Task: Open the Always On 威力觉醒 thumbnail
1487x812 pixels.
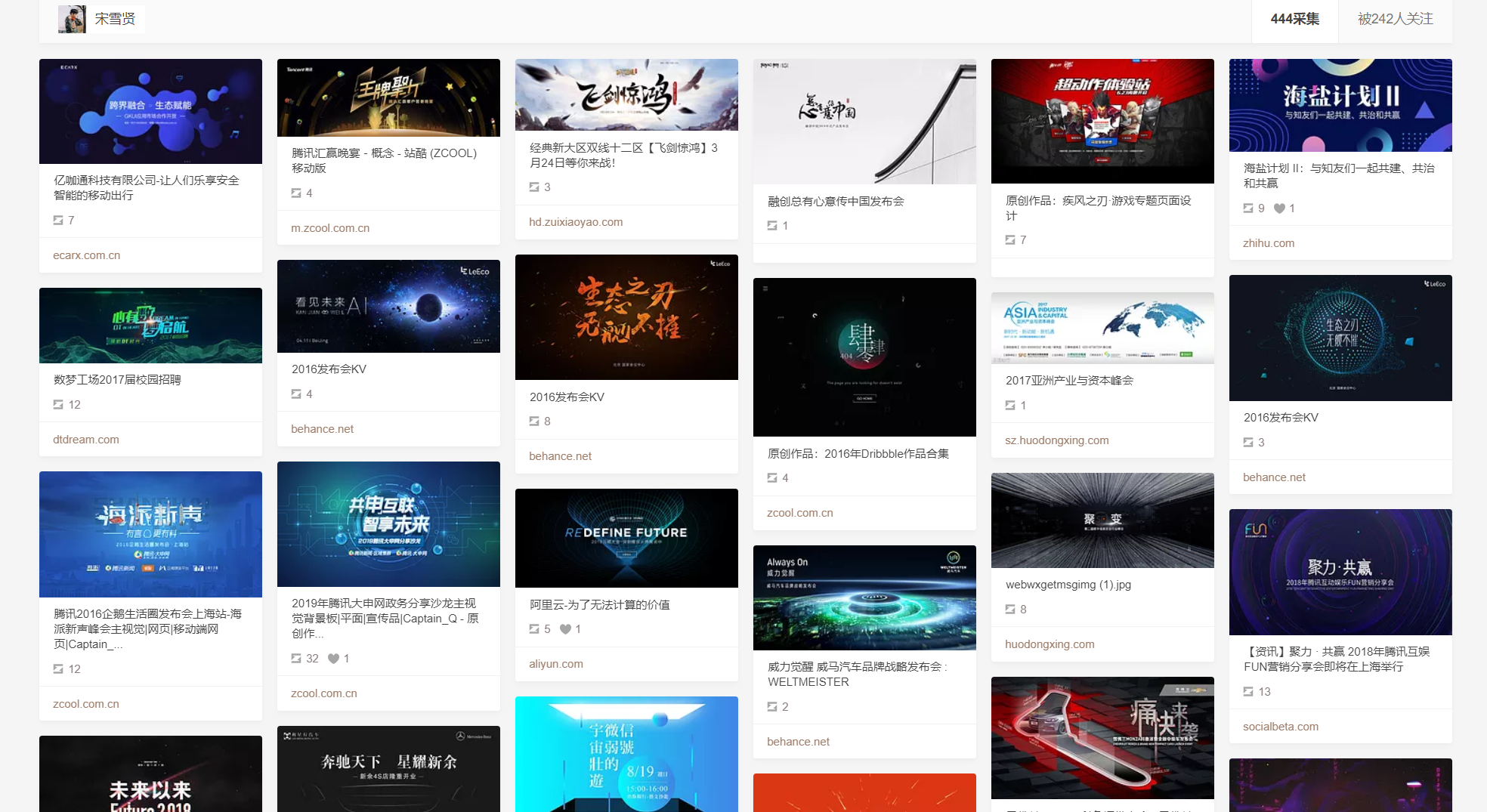Action: tap(864, 597)
